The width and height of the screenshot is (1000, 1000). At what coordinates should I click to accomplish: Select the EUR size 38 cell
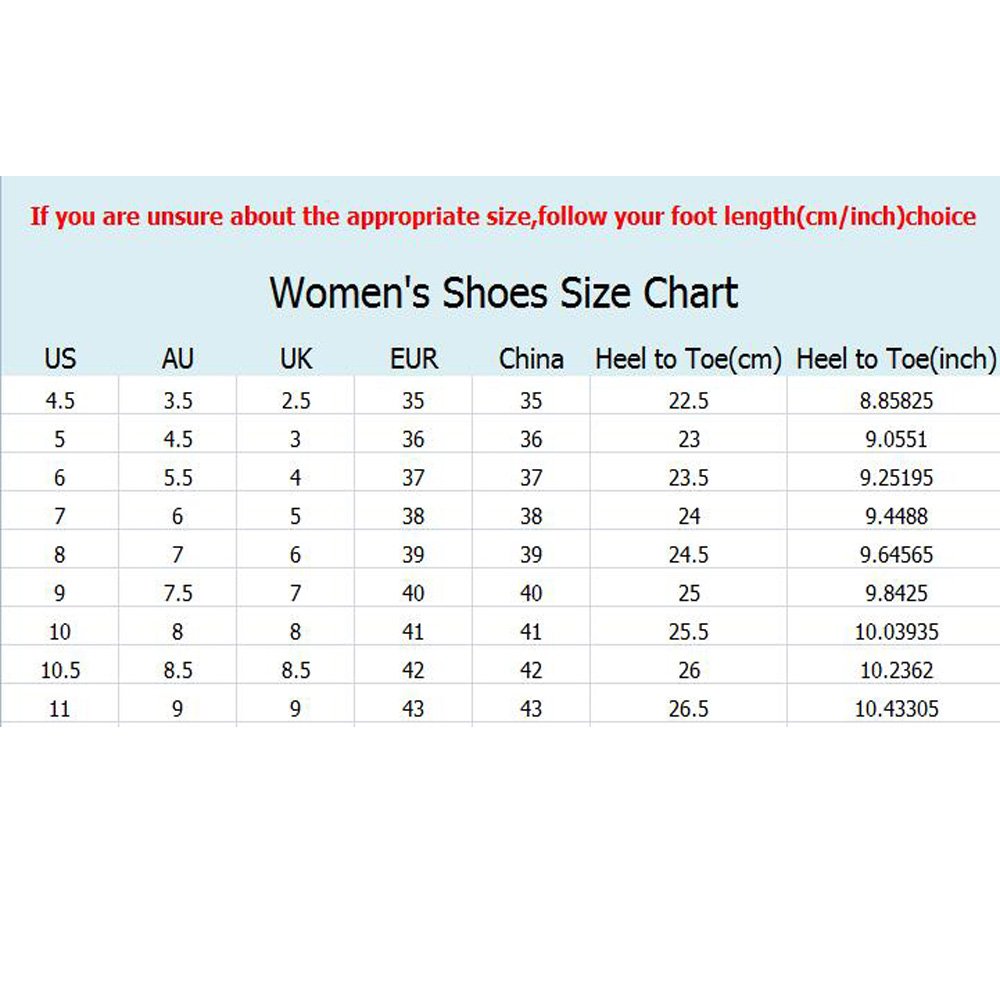pos(414,516)
